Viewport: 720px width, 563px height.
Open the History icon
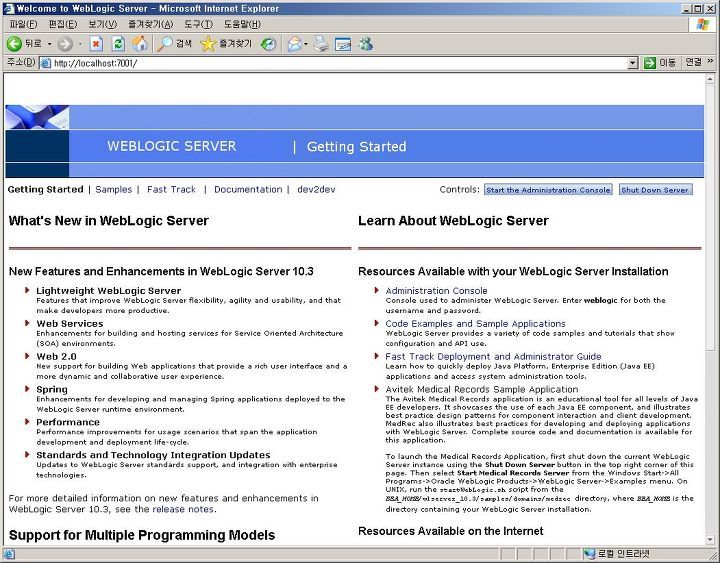coord(268,44)
